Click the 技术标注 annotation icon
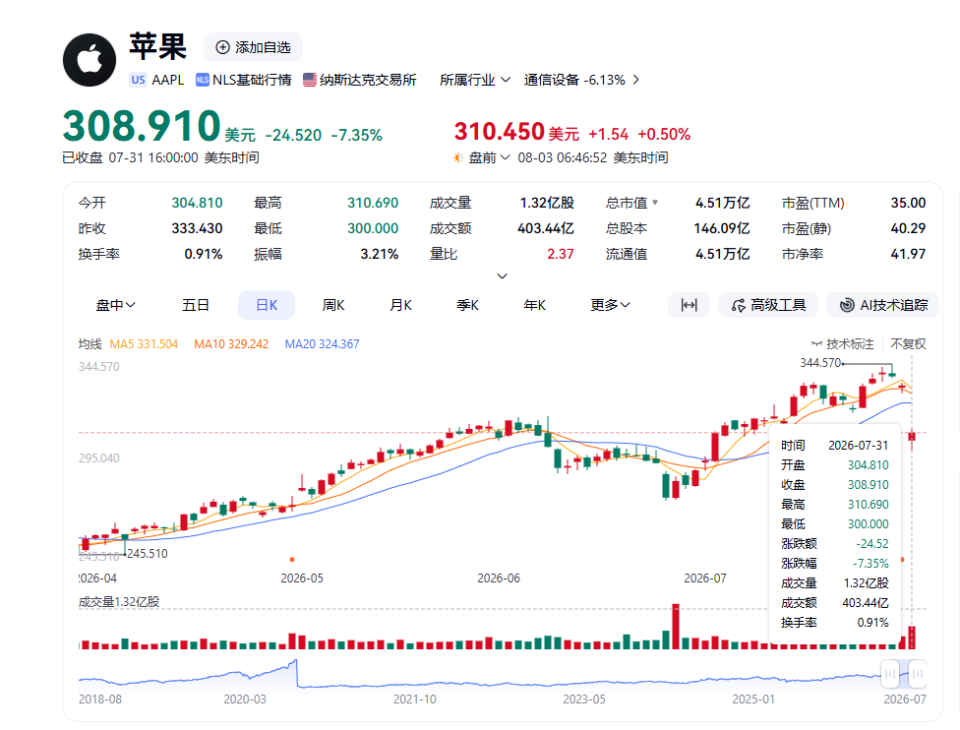The width and height of the screenshot is (960, 730). click(816, 344)
